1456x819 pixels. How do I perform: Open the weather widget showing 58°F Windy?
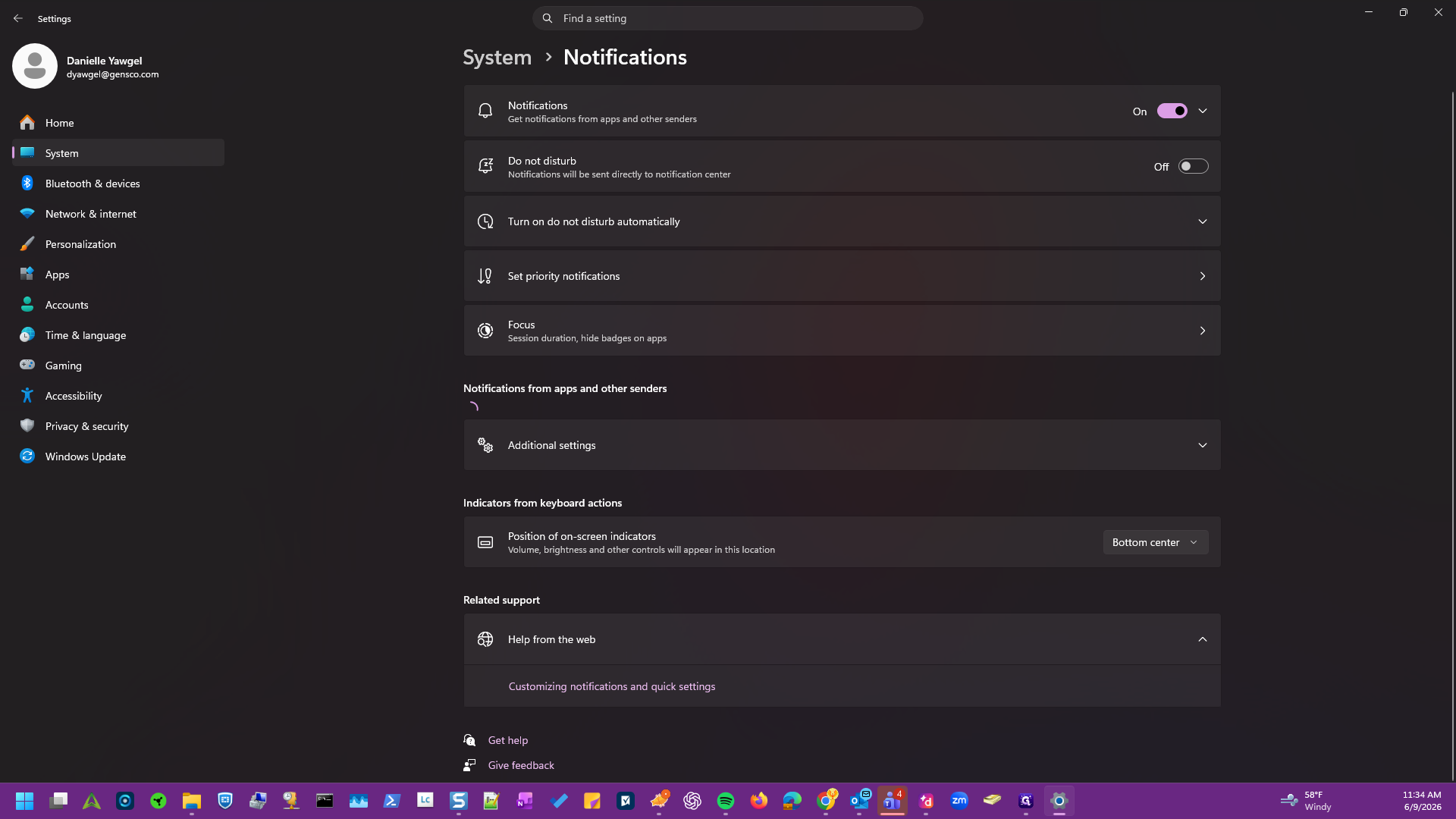(x=1306, y=801)
